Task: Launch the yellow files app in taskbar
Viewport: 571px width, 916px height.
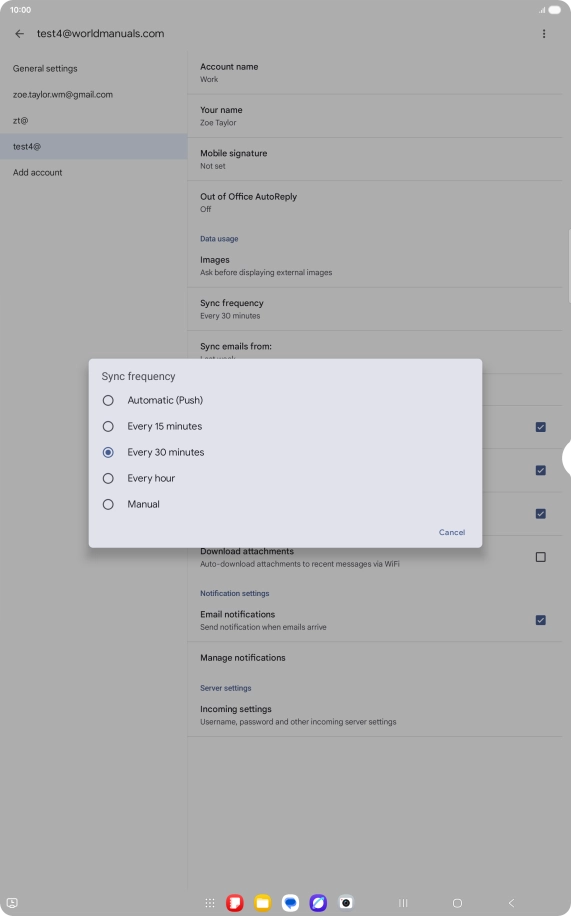Action: click(x=263, y=903)
